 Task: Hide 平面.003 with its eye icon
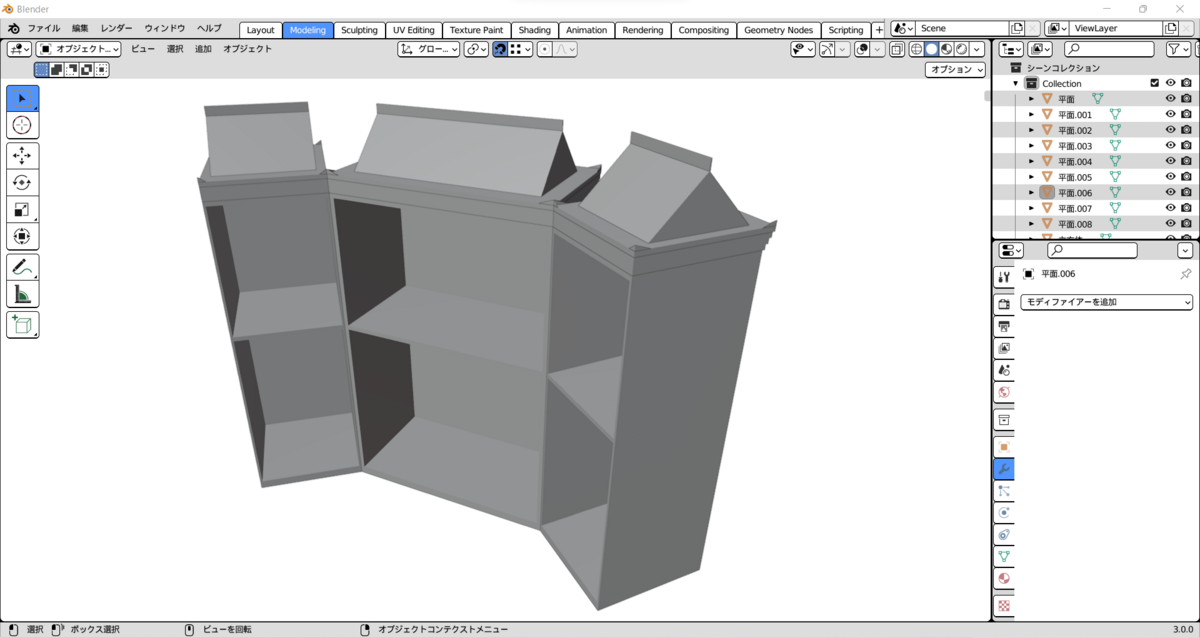[x=1171, y=146]
